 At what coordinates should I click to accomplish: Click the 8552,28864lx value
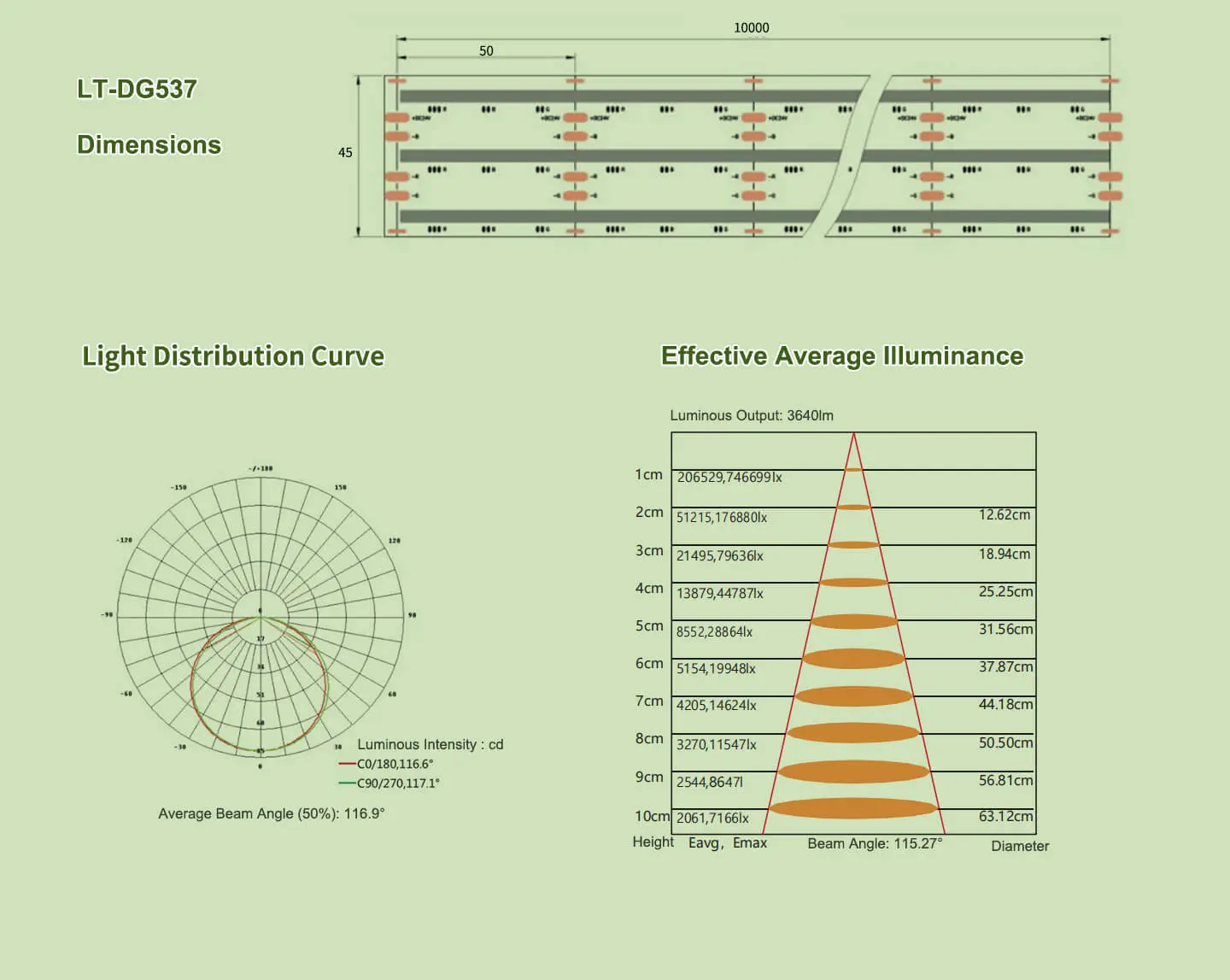click(714, 631)
